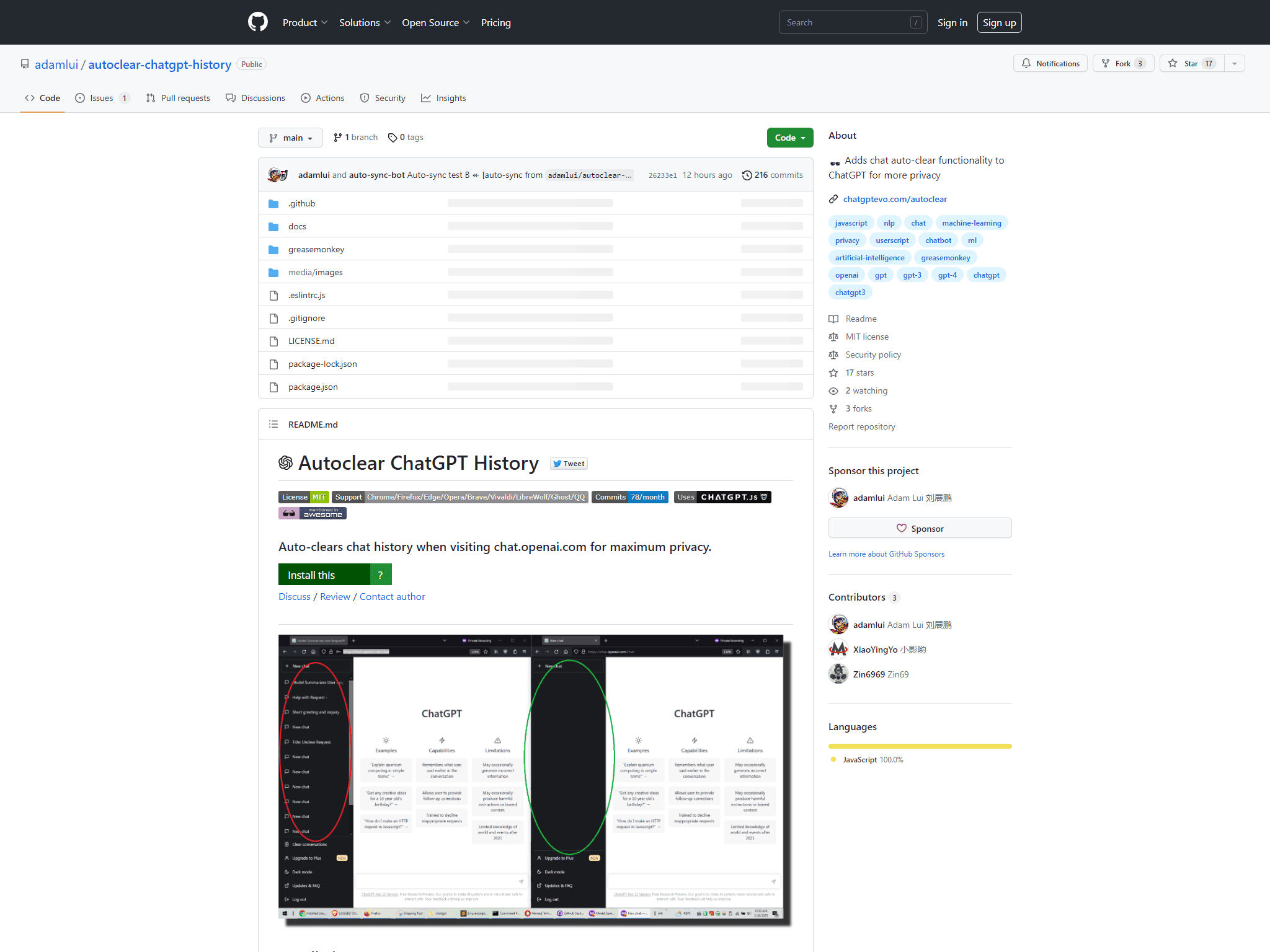The width and height of the screenshot is (1270, 952).
Task: Open the 216 commits history
Action: (x=772, y=175)
